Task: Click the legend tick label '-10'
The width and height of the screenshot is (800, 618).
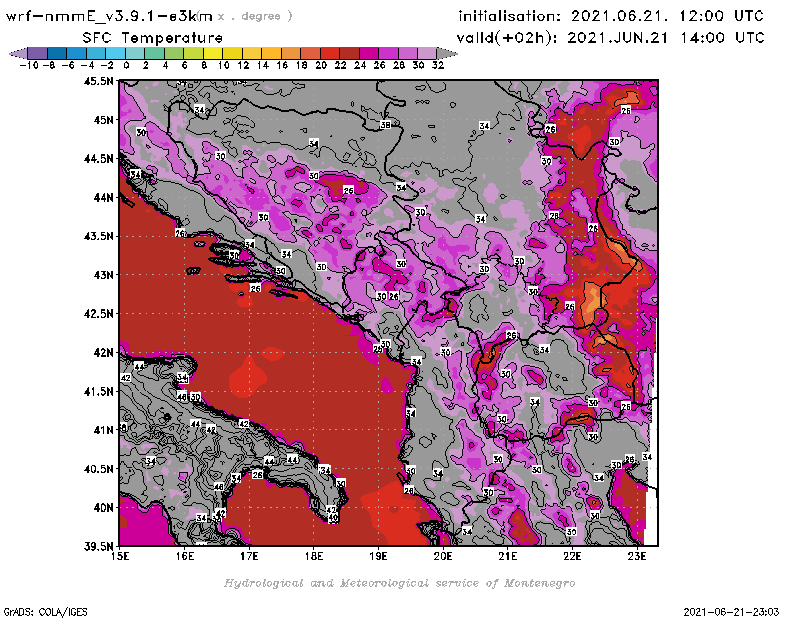Action: tap(28, 65)
